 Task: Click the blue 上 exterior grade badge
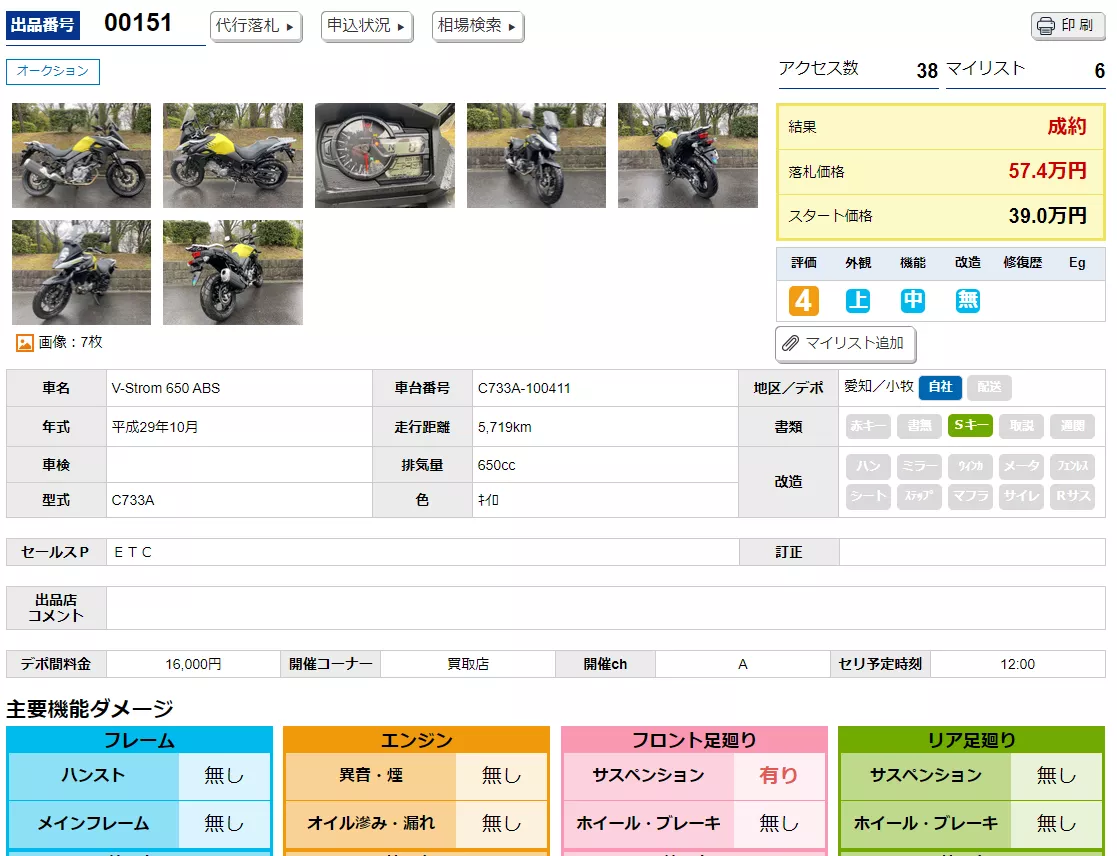coord(858,301)
